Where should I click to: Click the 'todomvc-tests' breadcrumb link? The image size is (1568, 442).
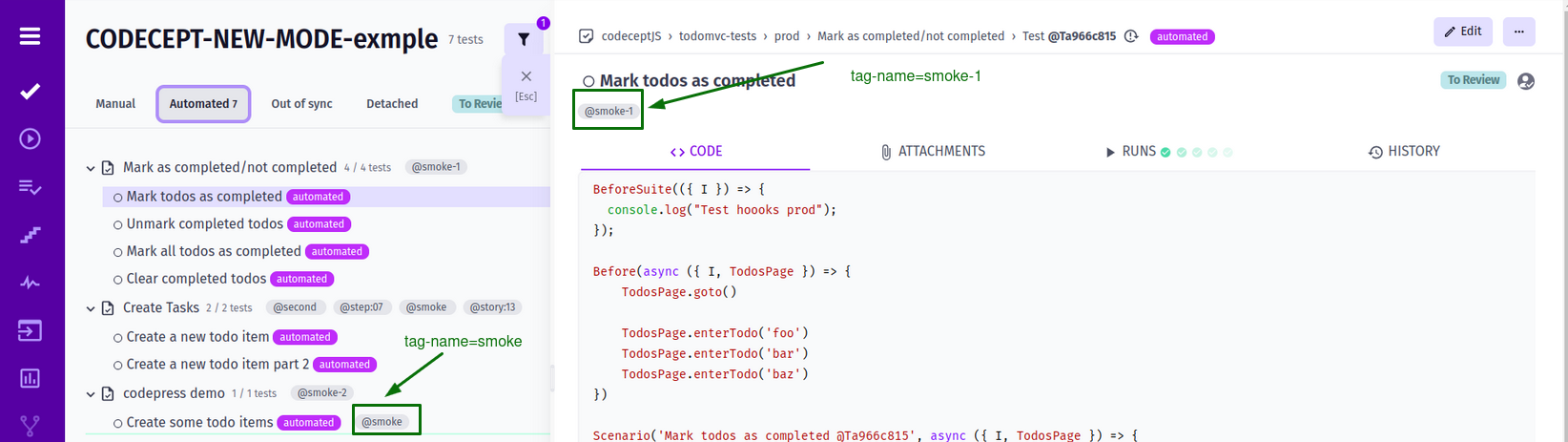click(717, 36)
